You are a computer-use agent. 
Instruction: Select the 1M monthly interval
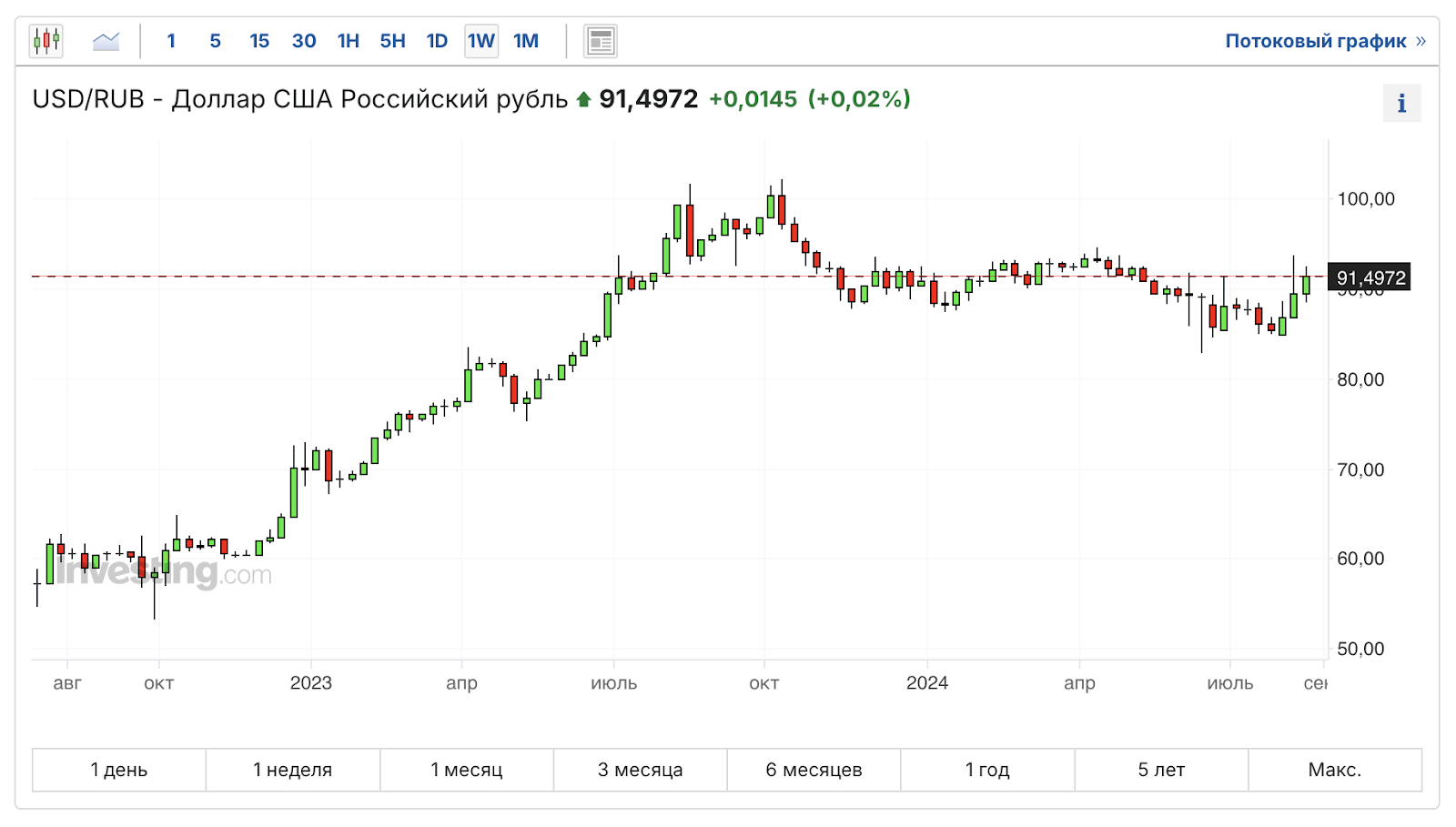pyautogui.click(x=526, y=41)
